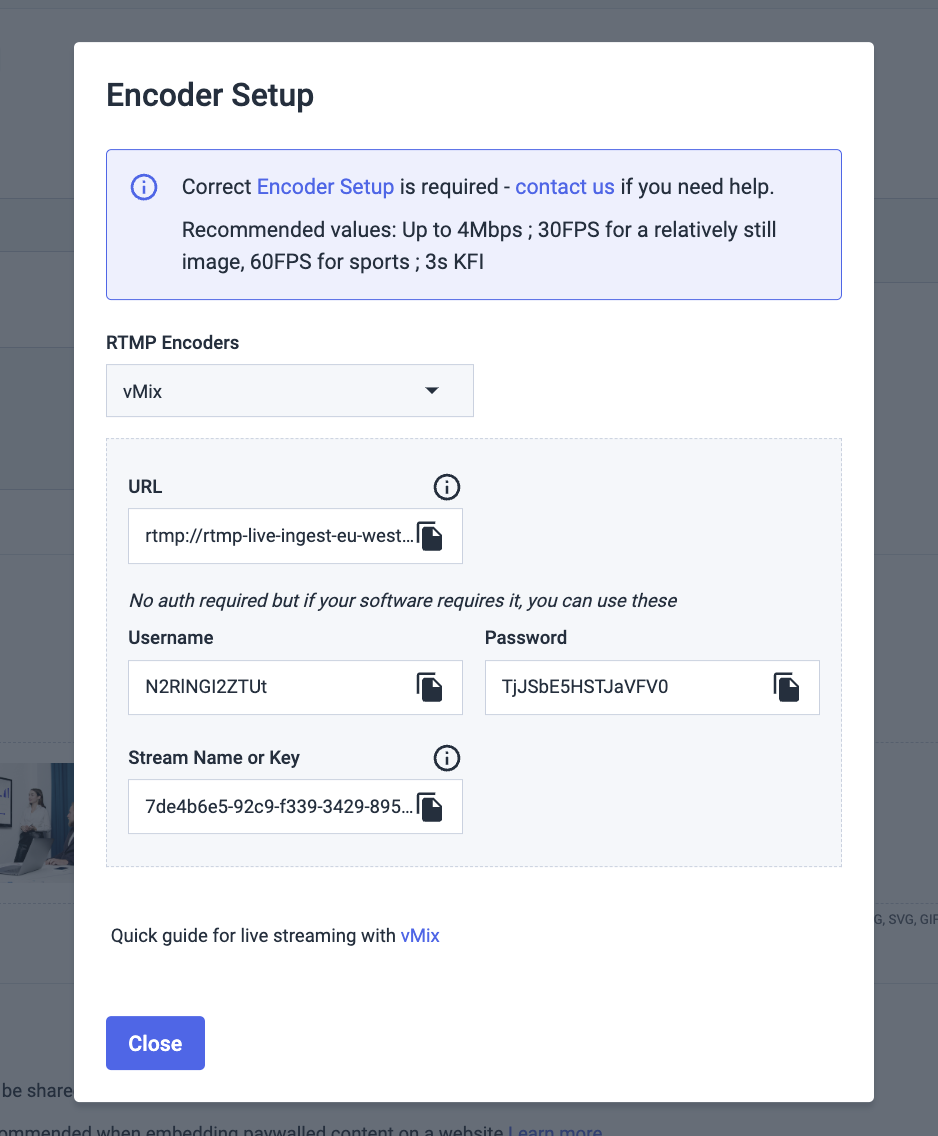Close the Encoder Setup dialog

pos(155,1043)
